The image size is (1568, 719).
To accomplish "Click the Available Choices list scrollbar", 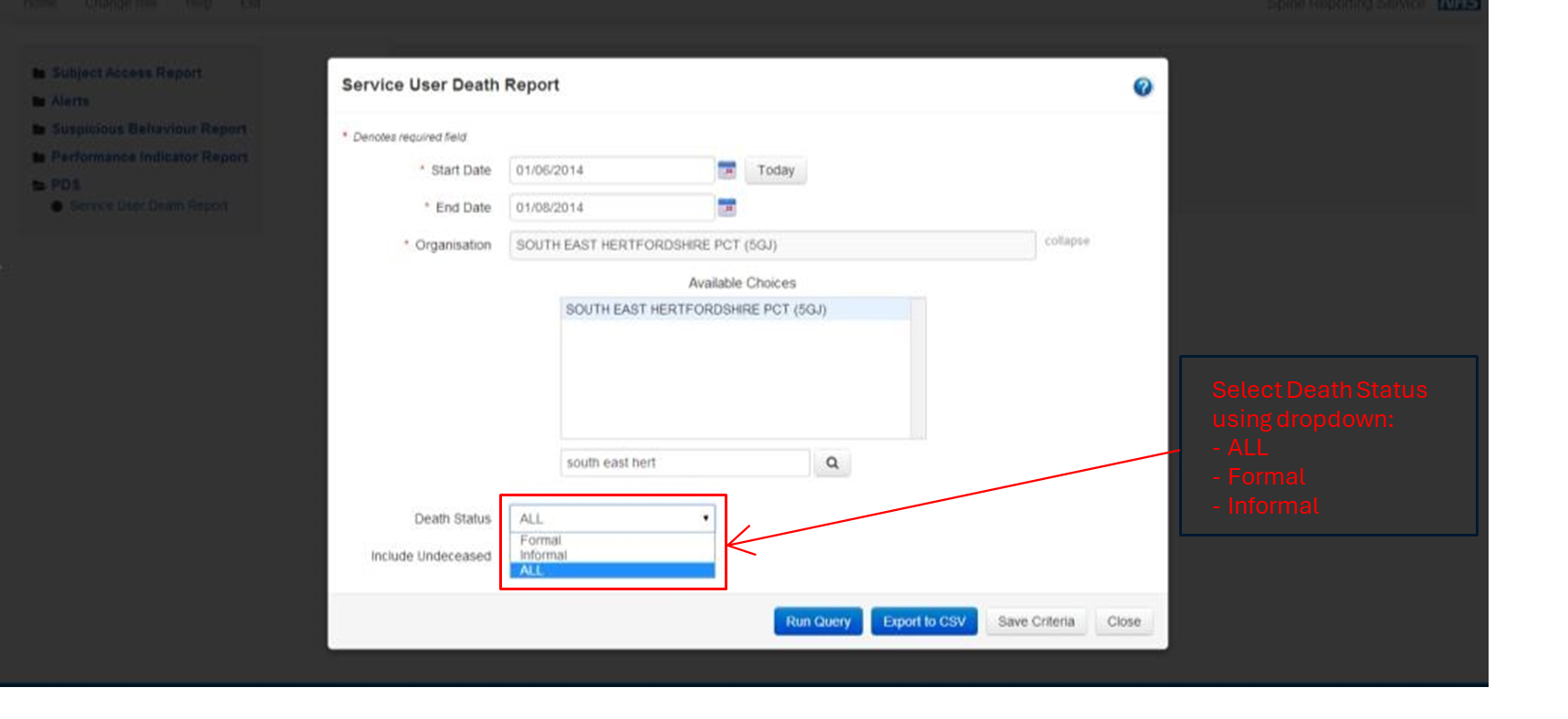I will click(x=918, y=368).
